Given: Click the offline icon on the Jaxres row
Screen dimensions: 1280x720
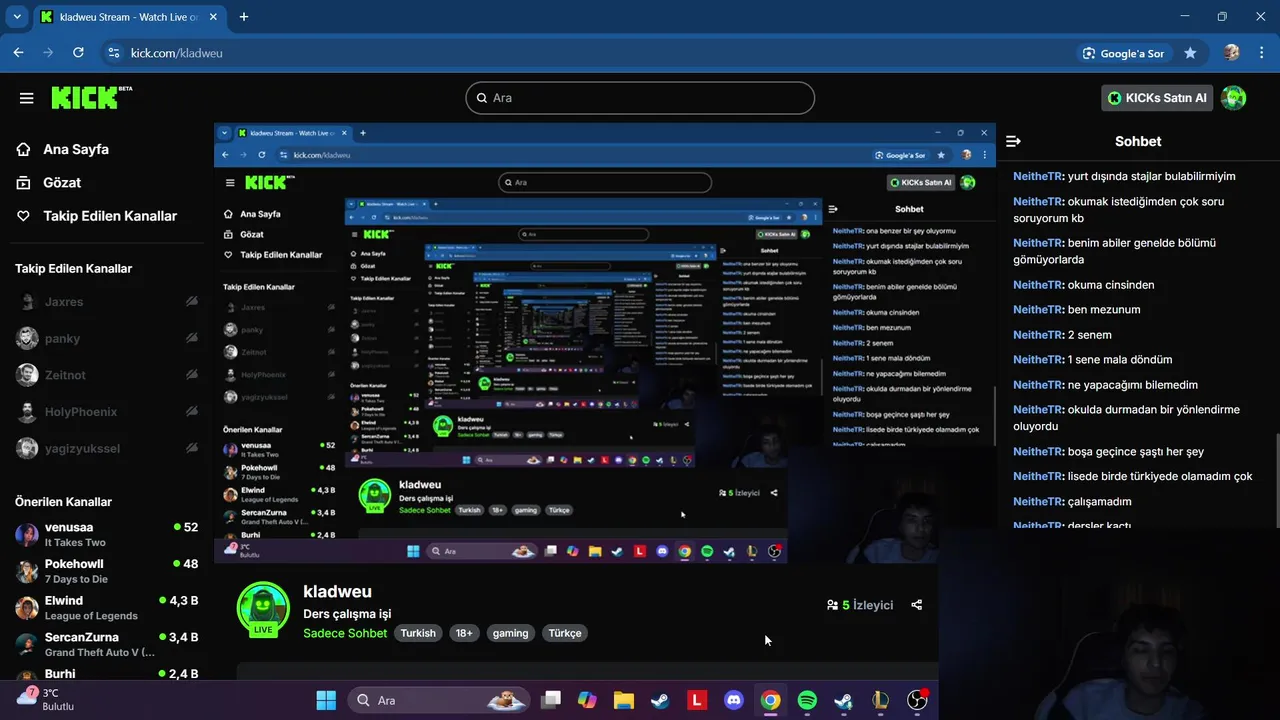Looking at the screenshot, I should 191,302.
